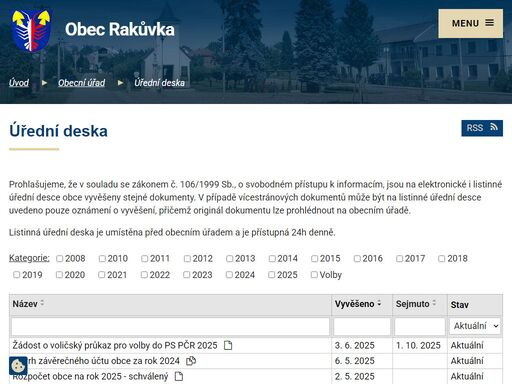Open the RSS feed button
Screen dimensions: 512x384
click(482, 128)
